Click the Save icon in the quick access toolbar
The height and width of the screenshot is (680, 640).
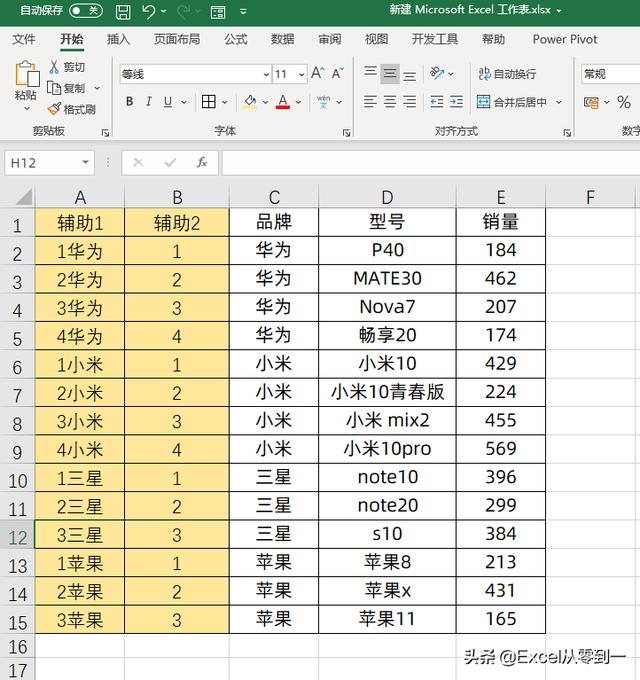point(123,12)
